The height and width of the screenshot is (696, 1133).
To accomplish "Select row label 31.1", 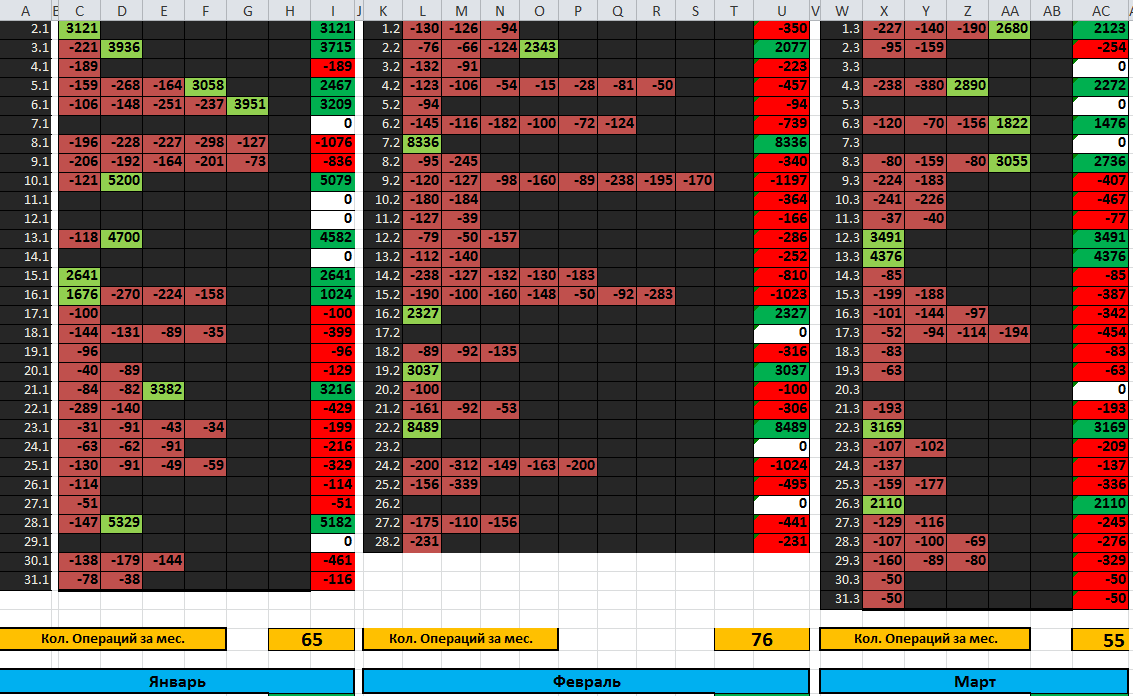I will pos(26,579).
